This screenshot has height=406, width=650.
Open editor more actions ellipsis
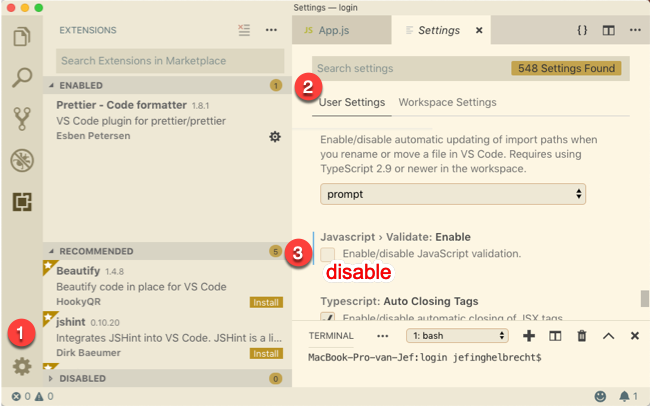(635, 30)
